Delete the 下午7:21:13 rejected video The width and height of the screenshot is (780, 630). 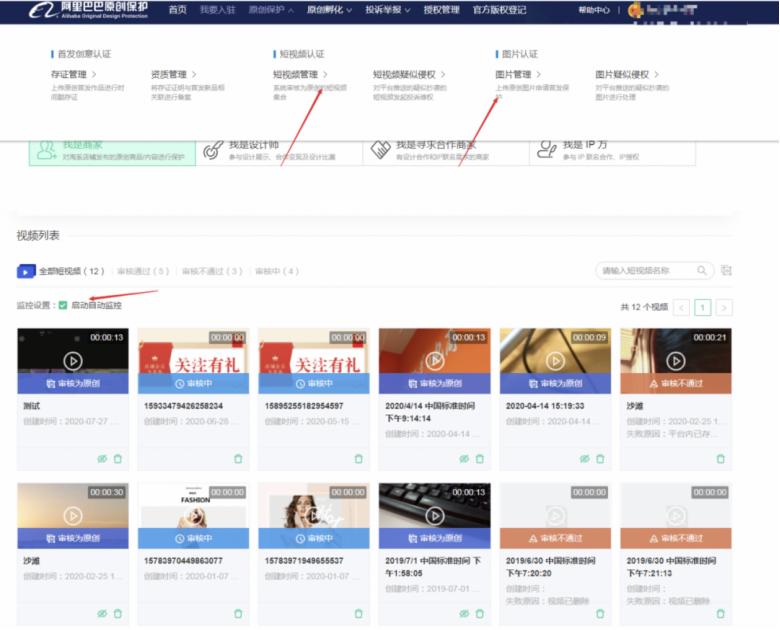721,614
